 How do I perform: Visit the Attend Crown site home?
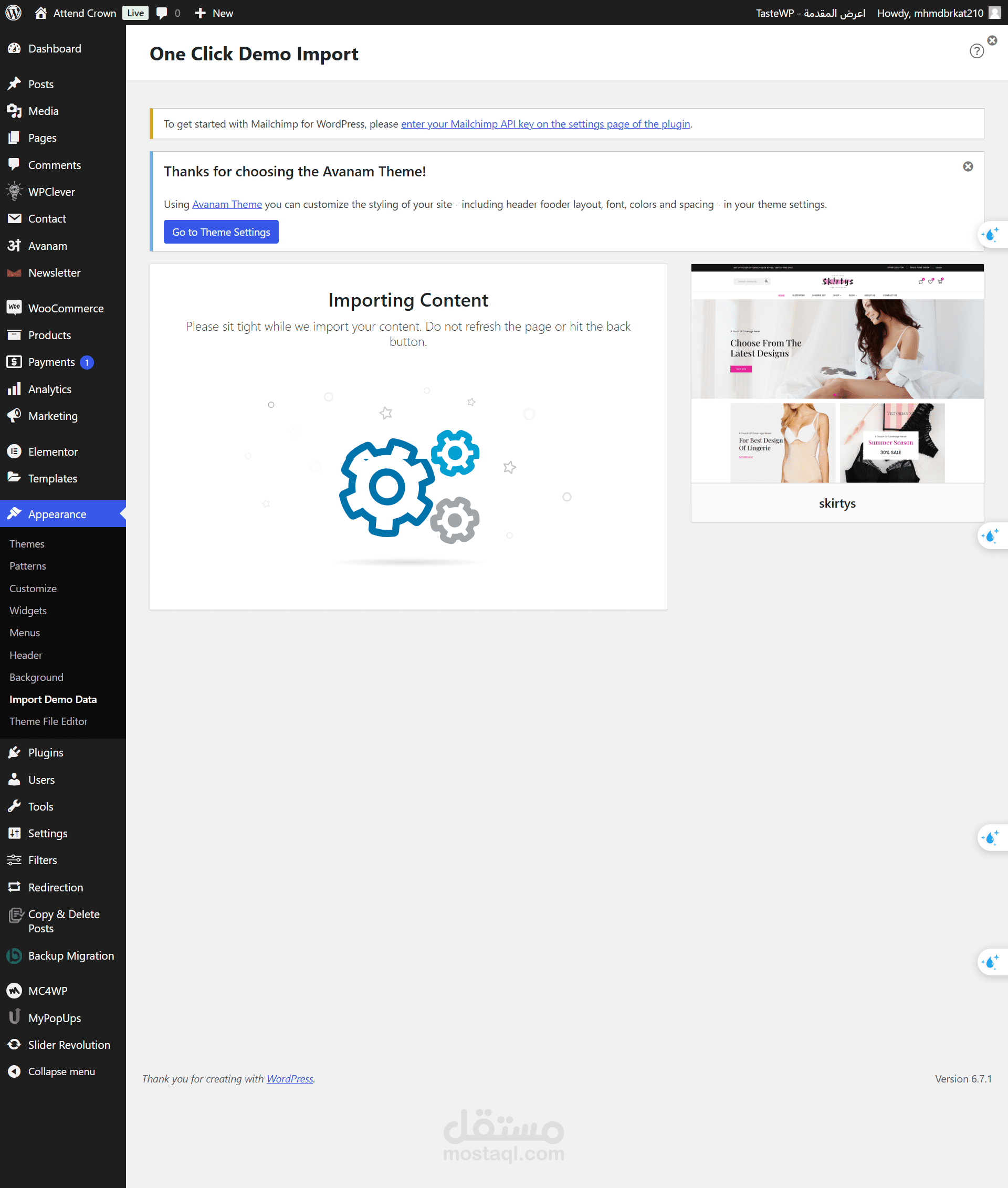coord(84,13)
